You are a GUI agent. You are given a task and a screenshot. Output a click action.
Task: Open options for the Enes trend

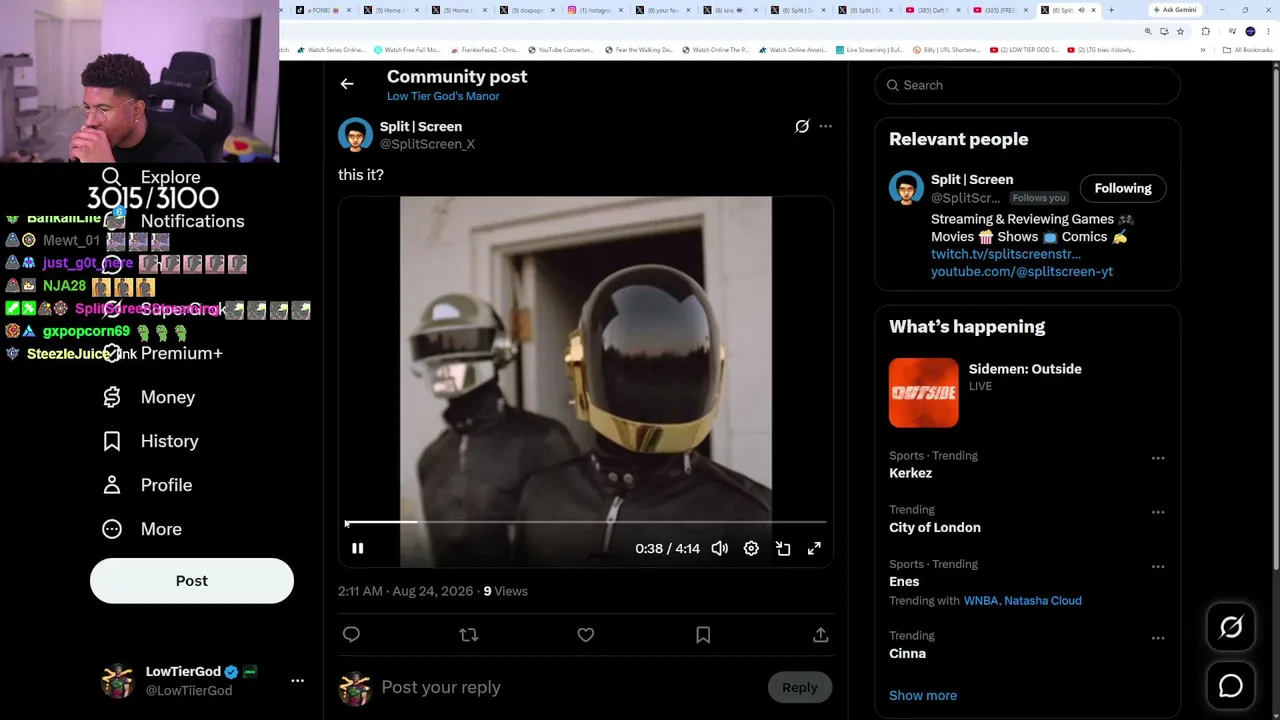1158,566
